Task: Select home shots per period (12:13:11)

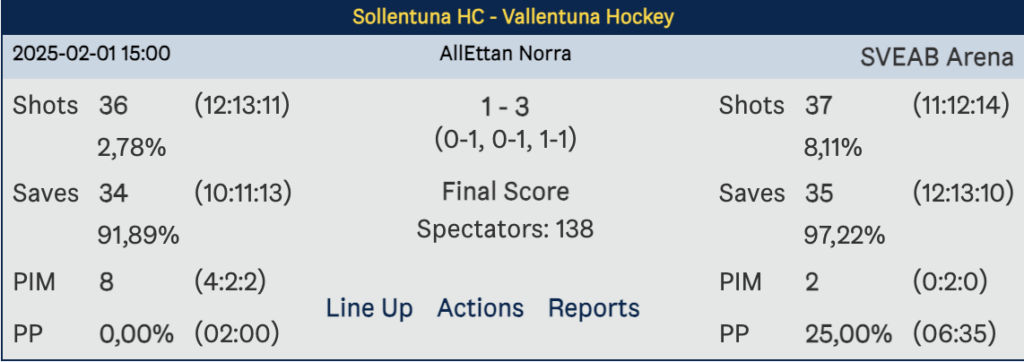Action: 242,105
